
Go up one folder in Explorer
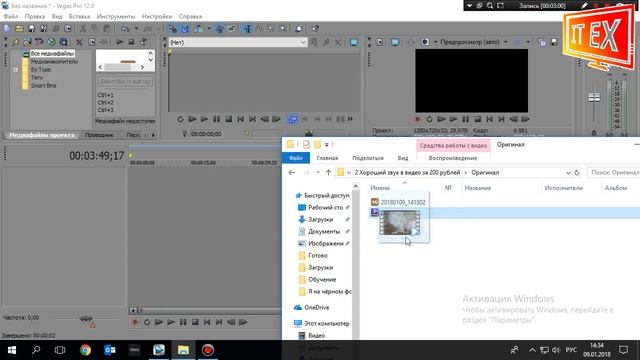tap(328, 173)
